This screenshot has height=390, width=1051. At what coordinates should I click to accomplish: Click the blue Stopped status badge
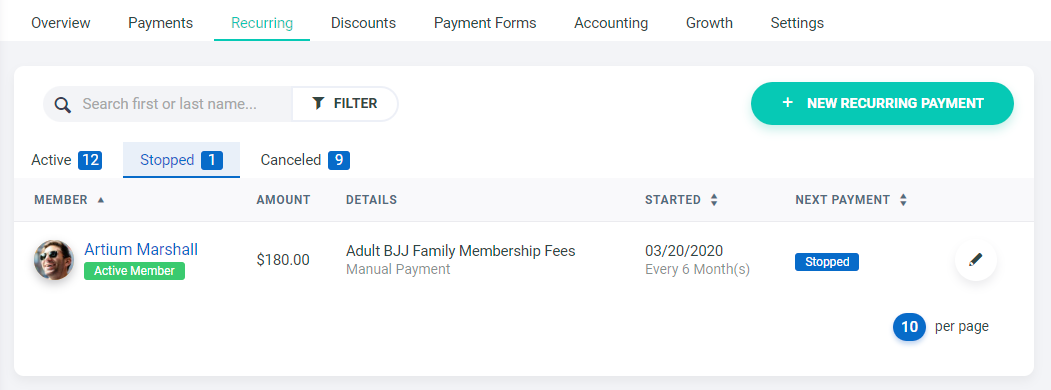[826, 262]
